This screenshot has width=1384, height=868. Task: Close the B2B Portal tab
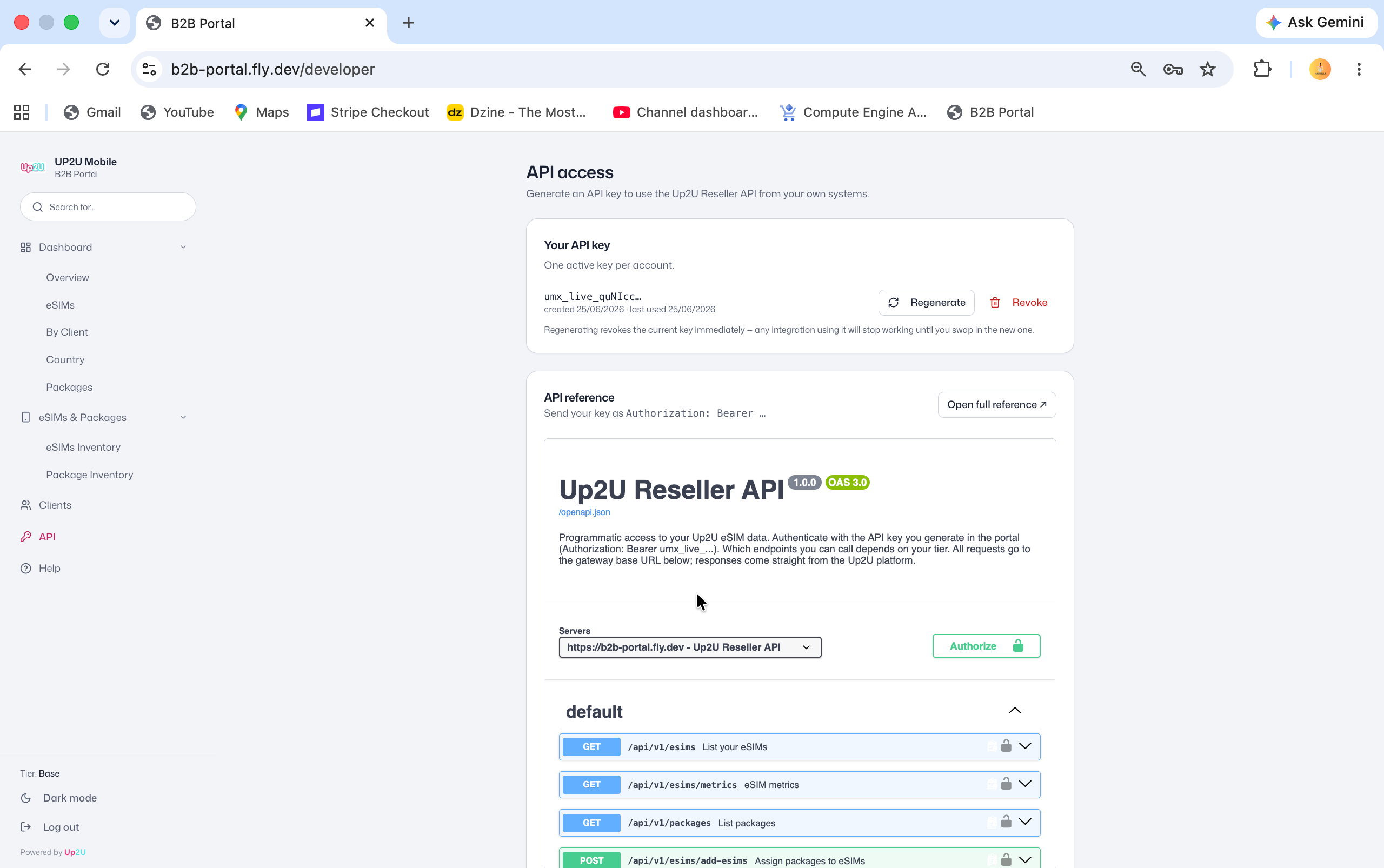[369, 23]
